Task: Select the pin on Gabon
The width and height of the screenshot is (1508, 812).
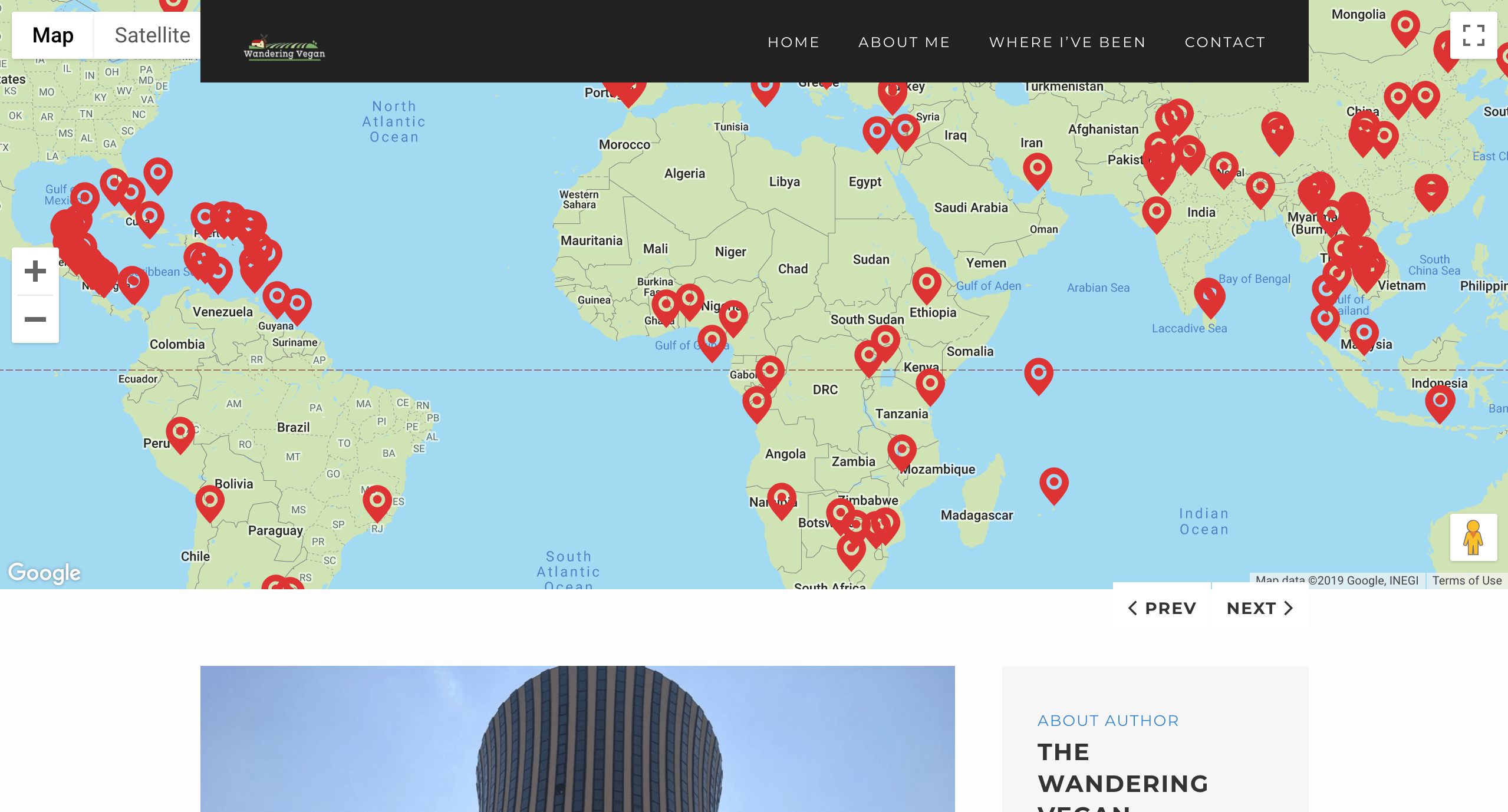Action: pyautogui.click(x=770, y=374)
